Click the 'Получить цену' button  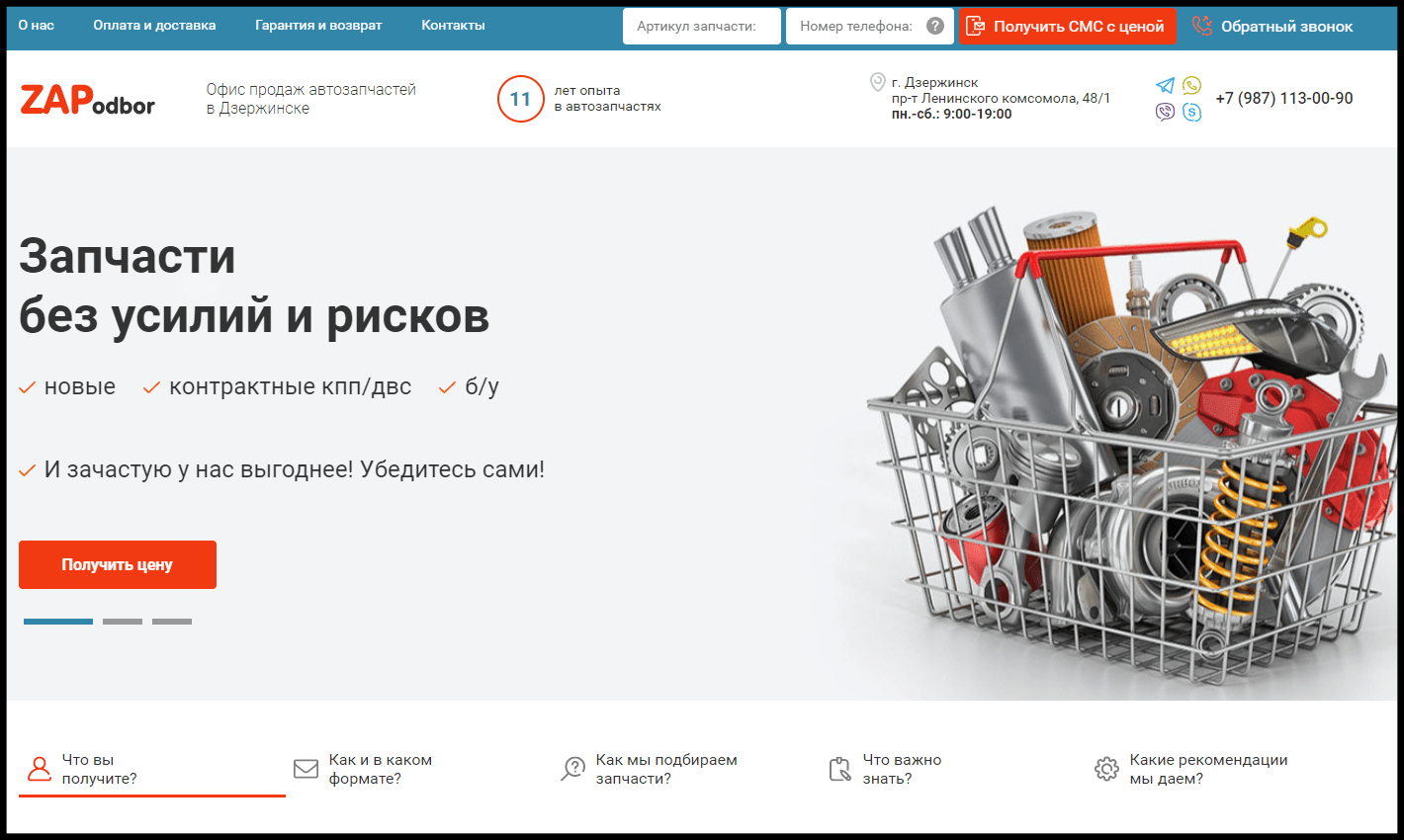[x=118, y=564]
